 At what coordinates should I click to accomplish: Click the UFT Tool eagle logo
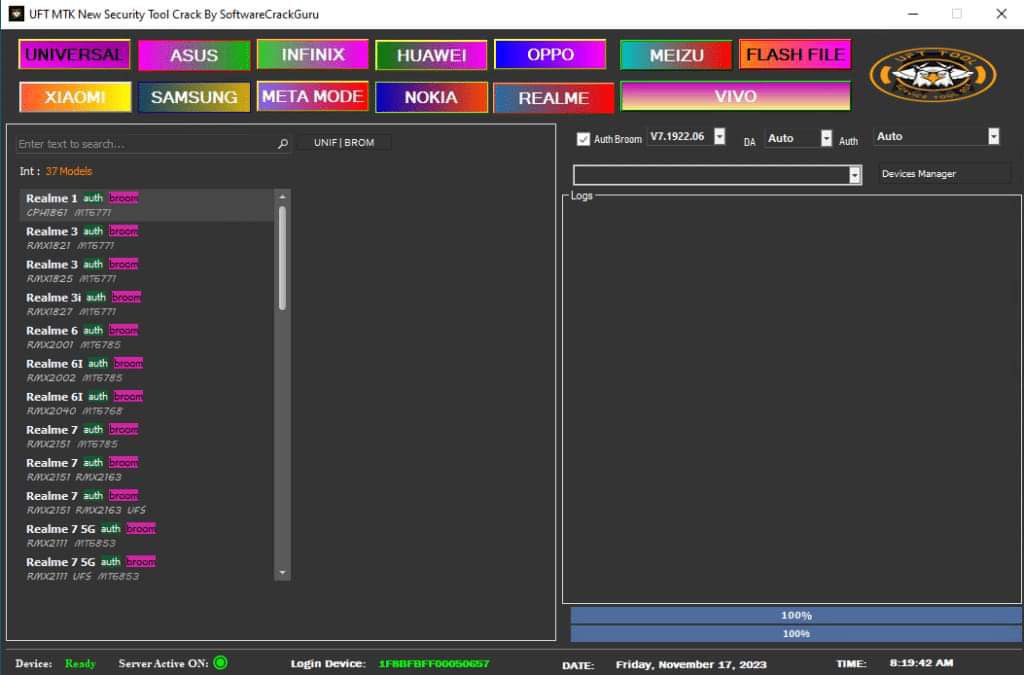point(933,74)
